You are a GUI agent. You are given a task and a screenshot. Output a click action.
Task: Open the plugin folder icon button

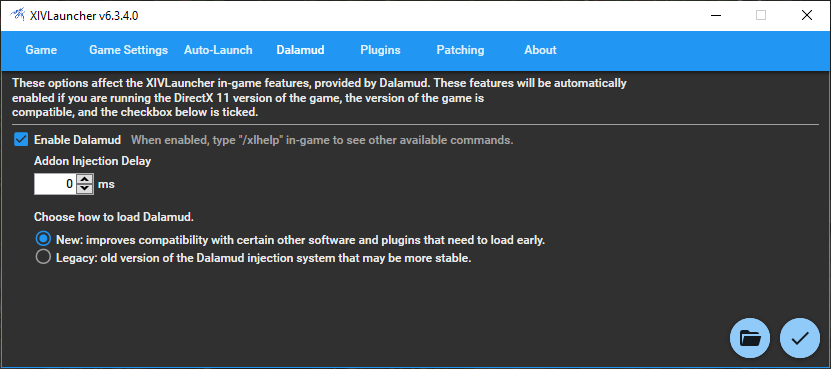tap(750, 338)
